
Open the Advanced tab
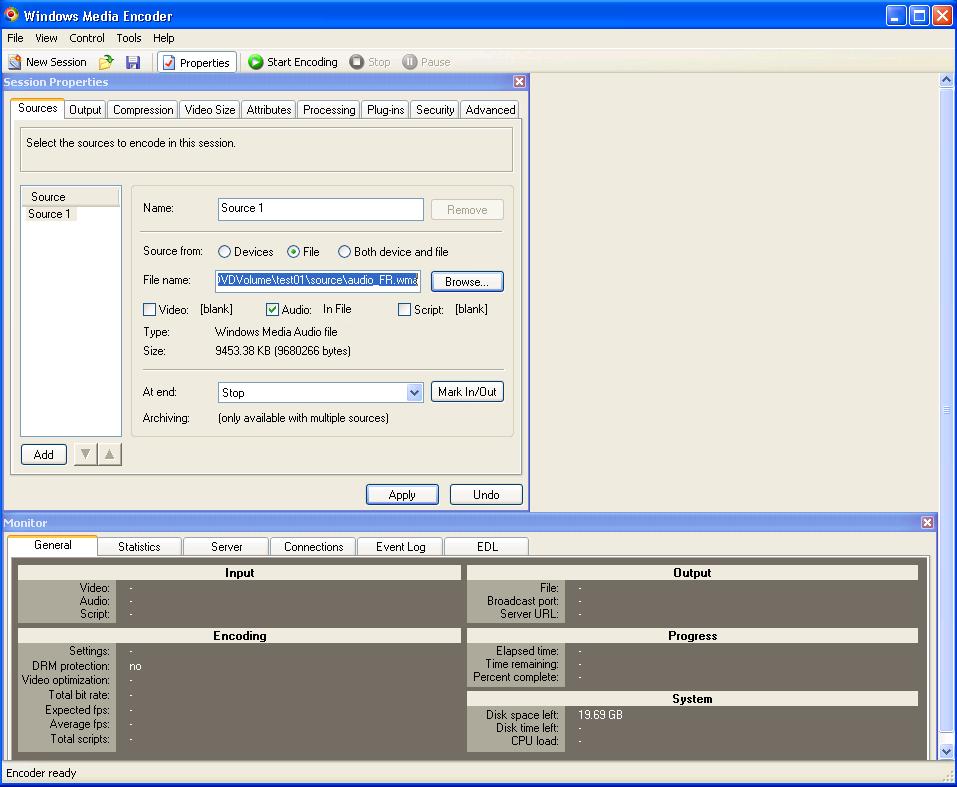point(490,110)
